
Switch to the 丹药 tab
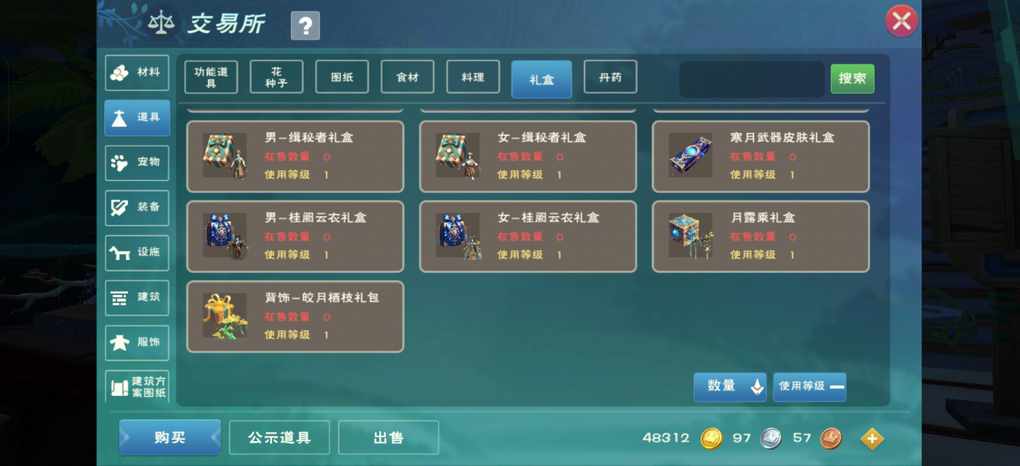pyautogui.click(x=610, y=77)
